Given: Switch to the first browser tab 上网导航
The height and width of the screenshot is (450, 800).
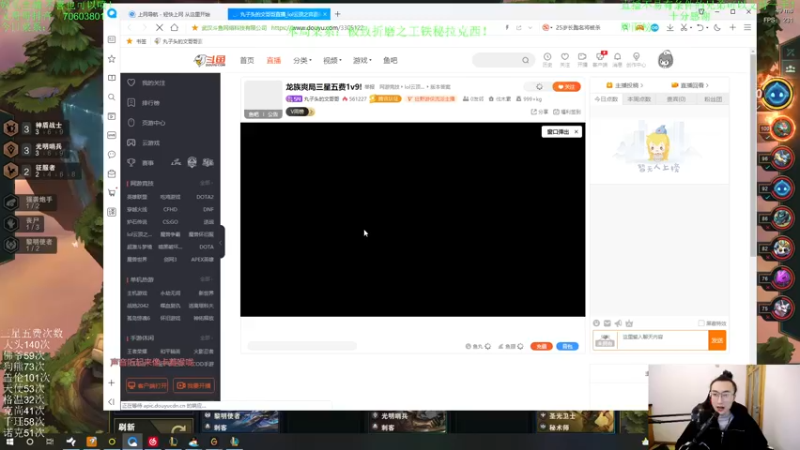Looking at the screenshot, I should (x=174, y=14).
